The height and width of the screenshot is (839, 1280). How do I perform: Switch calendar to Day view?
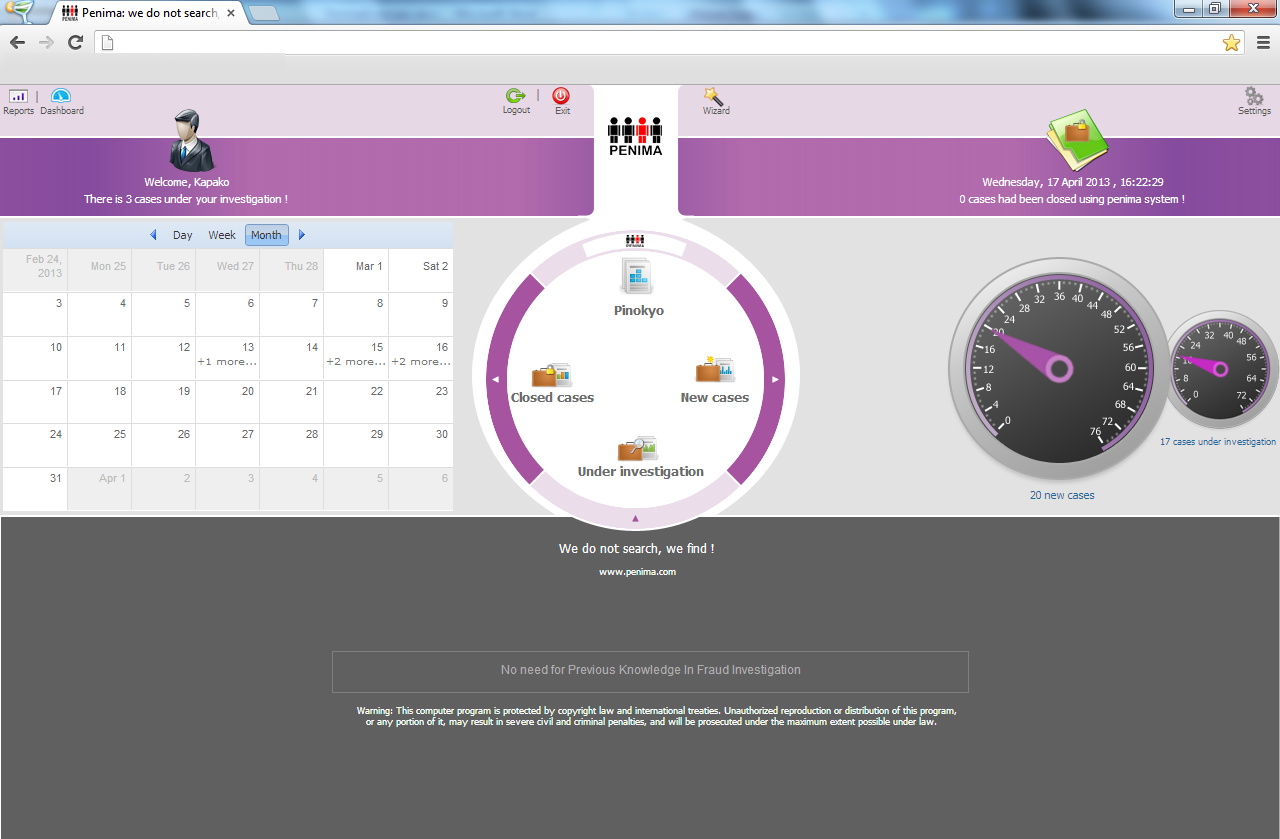point(182,235)
